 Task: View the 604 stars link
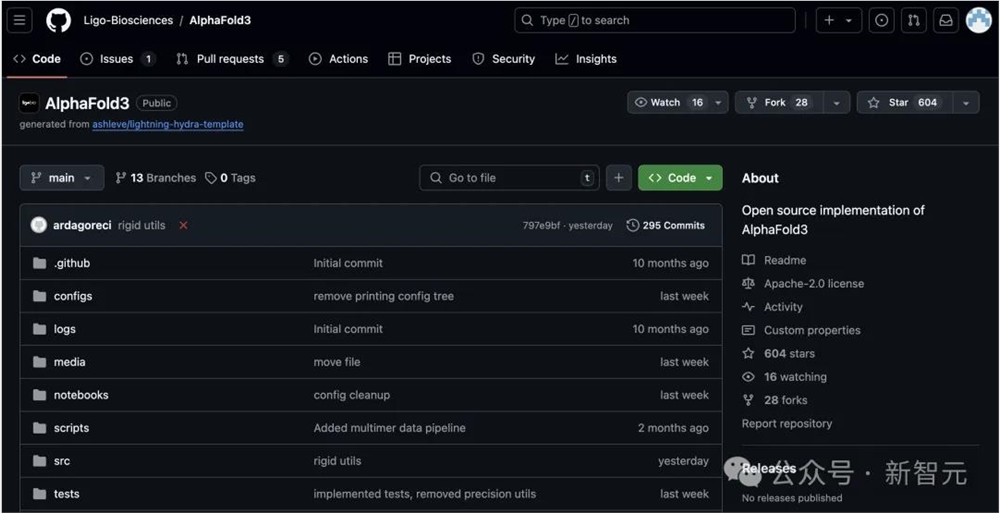point(778,353)
